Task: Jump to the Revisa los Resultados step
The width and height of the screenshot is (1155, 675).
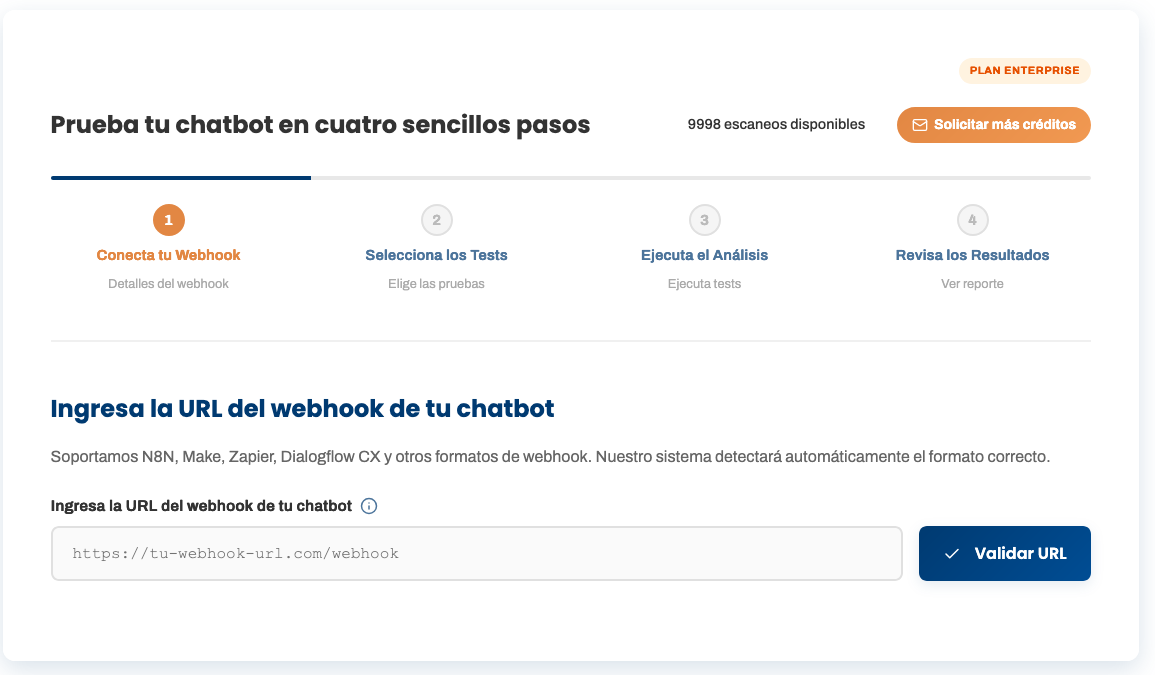Action: (972, 255)
